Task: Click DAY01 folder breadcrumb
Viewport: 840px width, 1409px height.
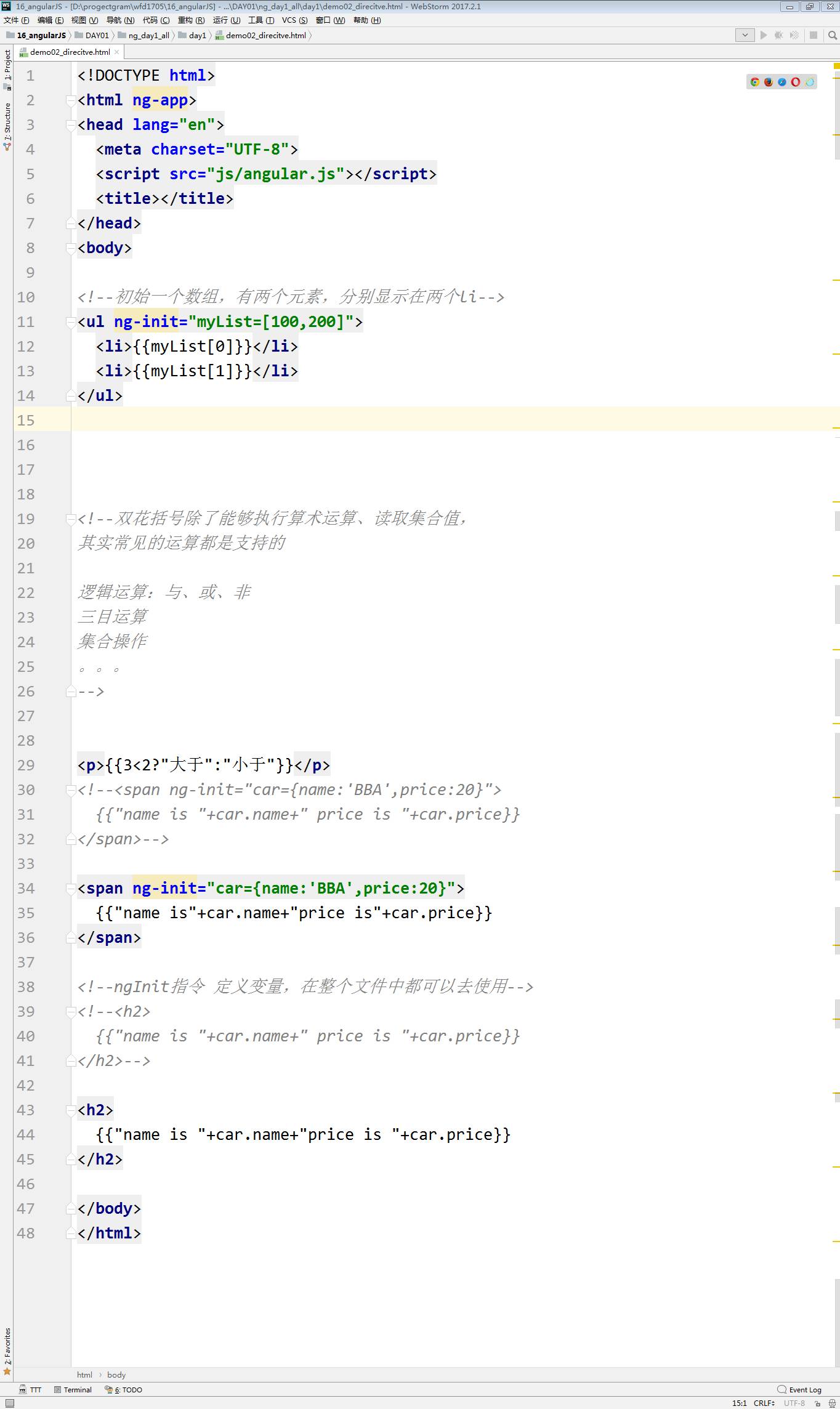Action: click(92, 35)
